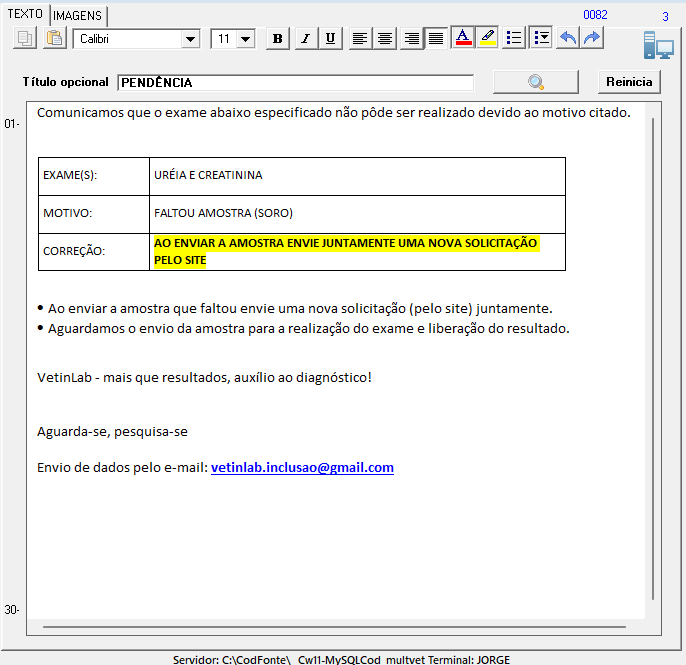The image size is (686, 665).
Task: Click the paste clipboard icon
Action: (55, 38)
